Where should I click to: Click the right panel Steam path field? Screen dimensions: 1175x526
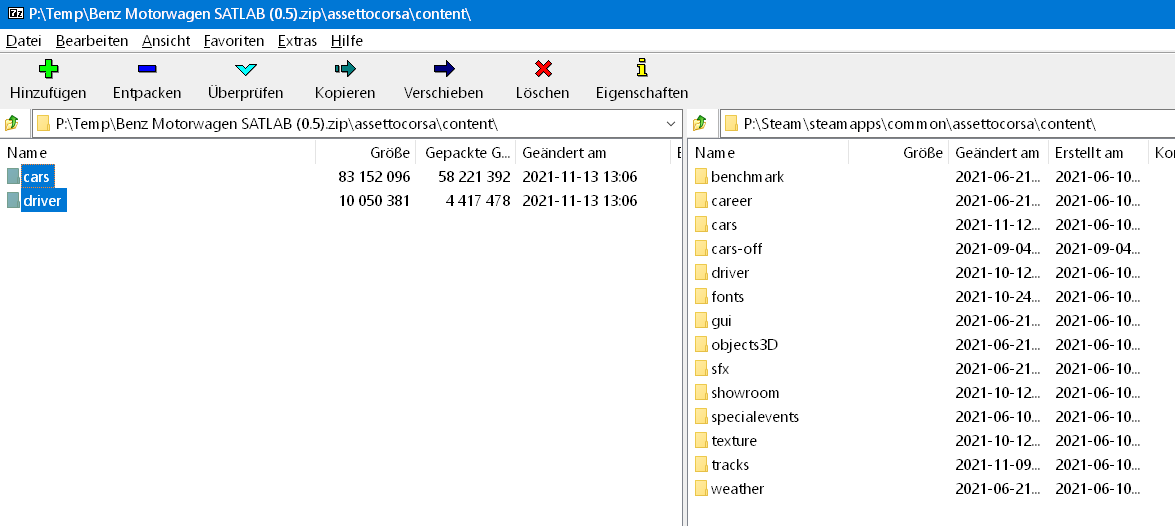pos(947,124)
